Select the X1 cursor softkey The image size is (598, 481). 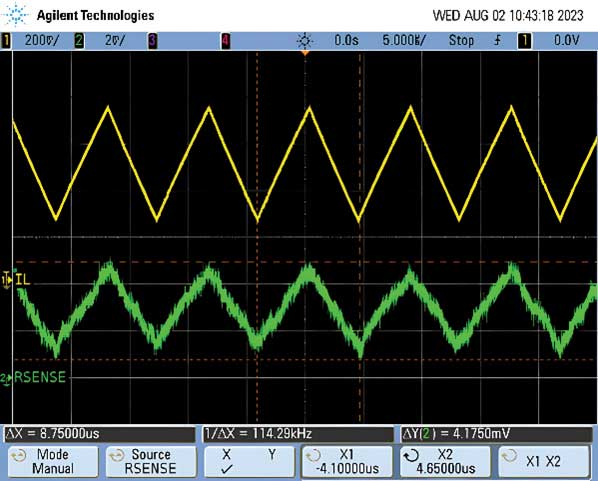347,462
